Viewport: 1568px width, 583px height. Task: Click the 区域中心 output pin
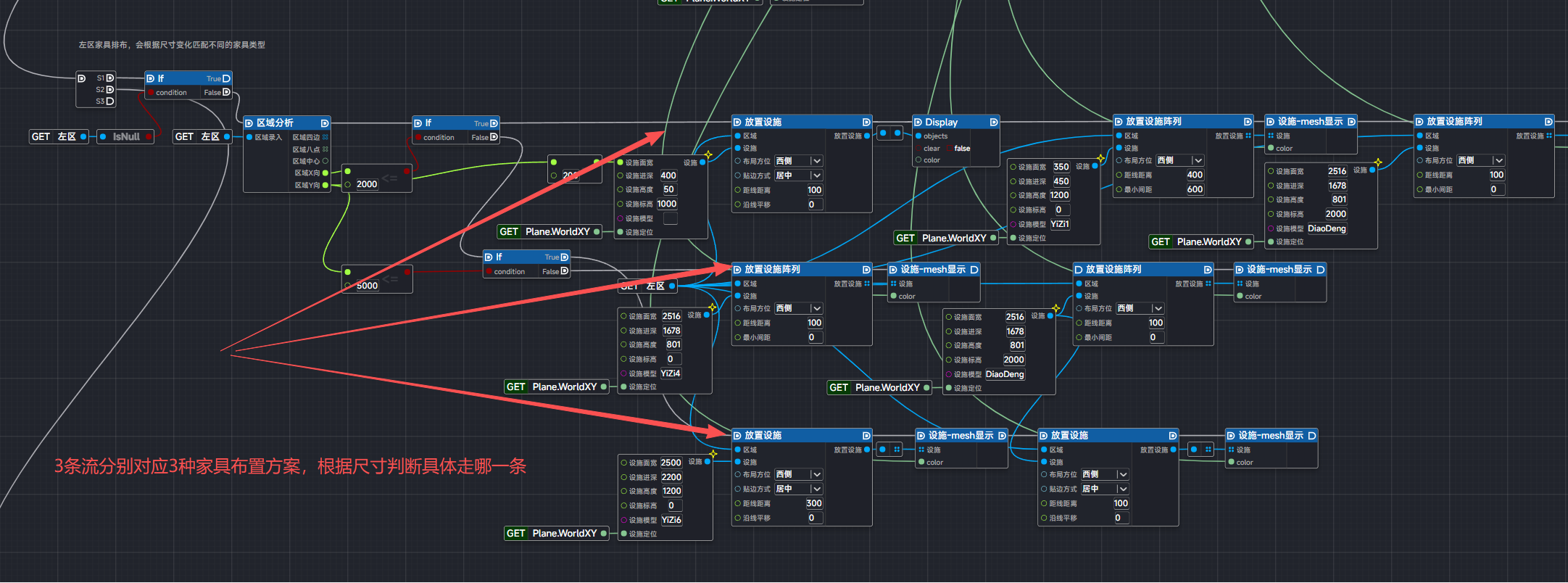325,161
